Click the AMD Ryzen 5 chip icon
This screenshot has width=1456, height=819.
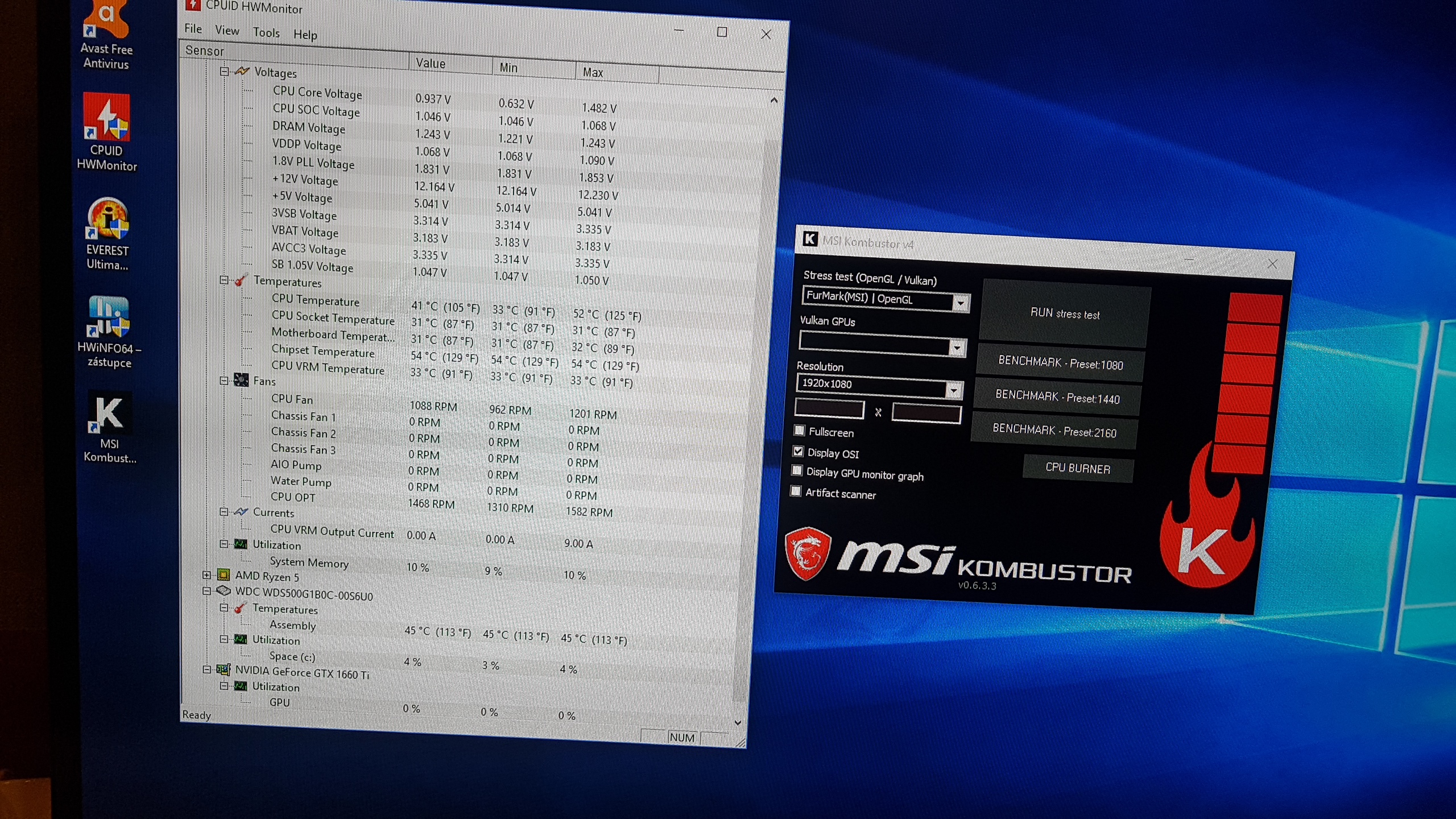click(224, 575)
